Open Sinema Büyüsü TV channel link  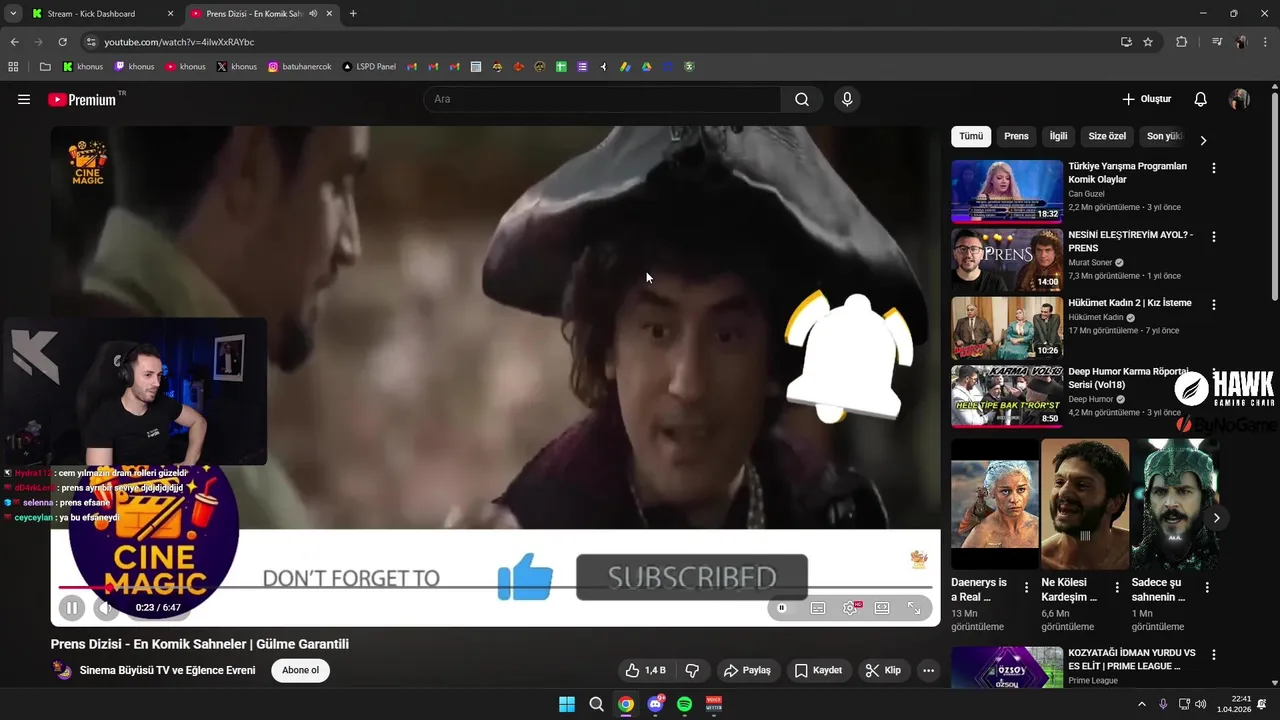(167, 670)
